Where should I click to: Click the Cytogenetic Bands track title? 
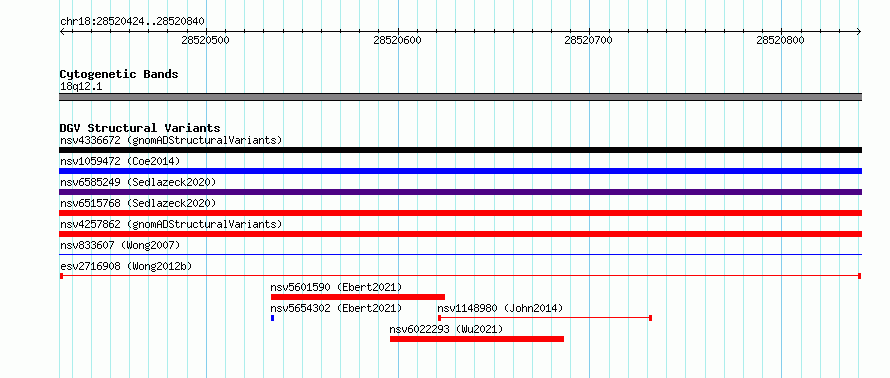click(x=119, y=74)
